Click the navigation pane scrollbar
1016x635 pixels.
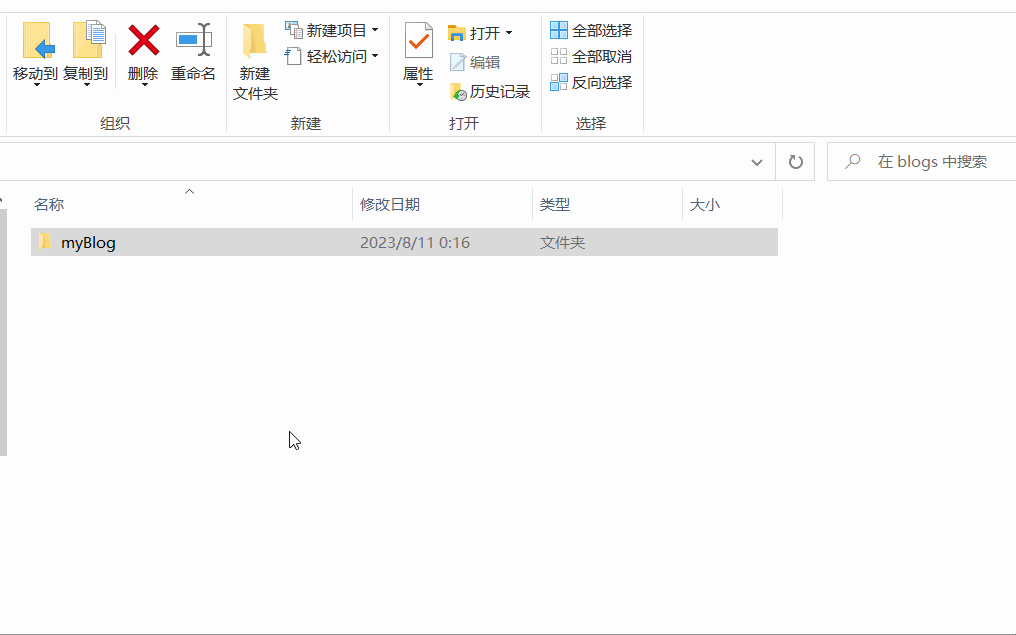click(x=3, y=332)
